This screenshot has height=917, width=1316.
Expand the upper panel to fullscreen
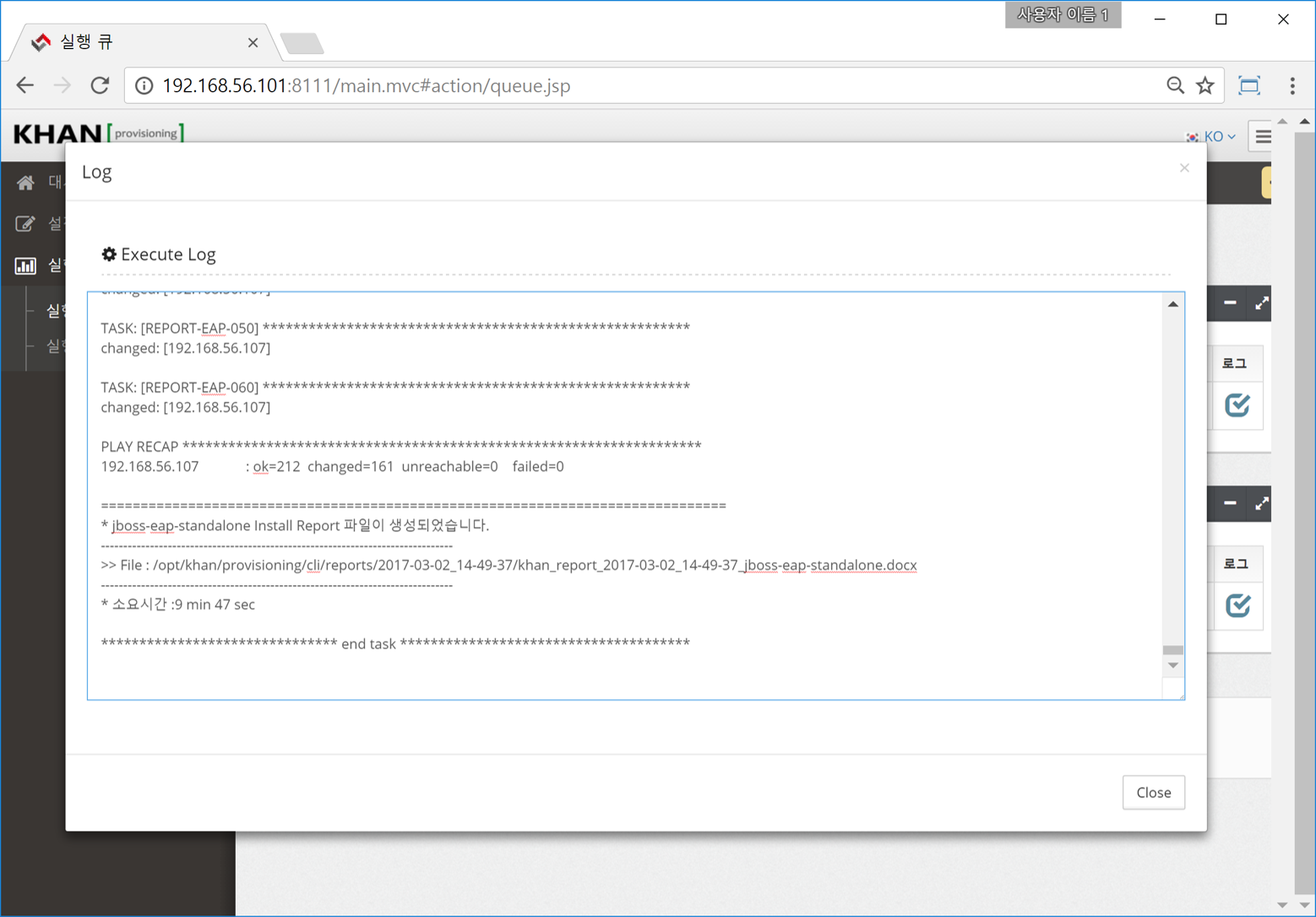1261,303
